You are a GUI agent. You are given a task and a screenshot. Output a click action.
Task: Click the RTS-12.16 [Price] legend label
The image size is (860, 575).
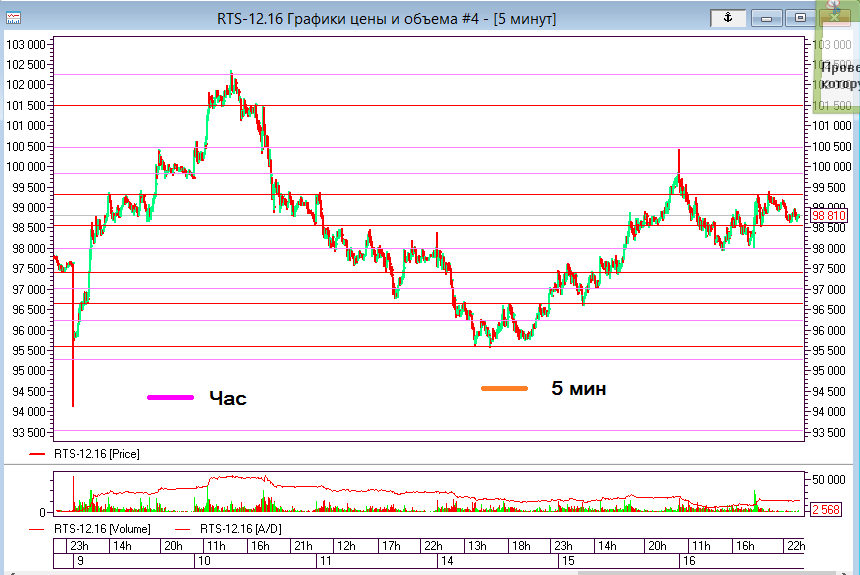pyautogui.click(x=97, y=454)
